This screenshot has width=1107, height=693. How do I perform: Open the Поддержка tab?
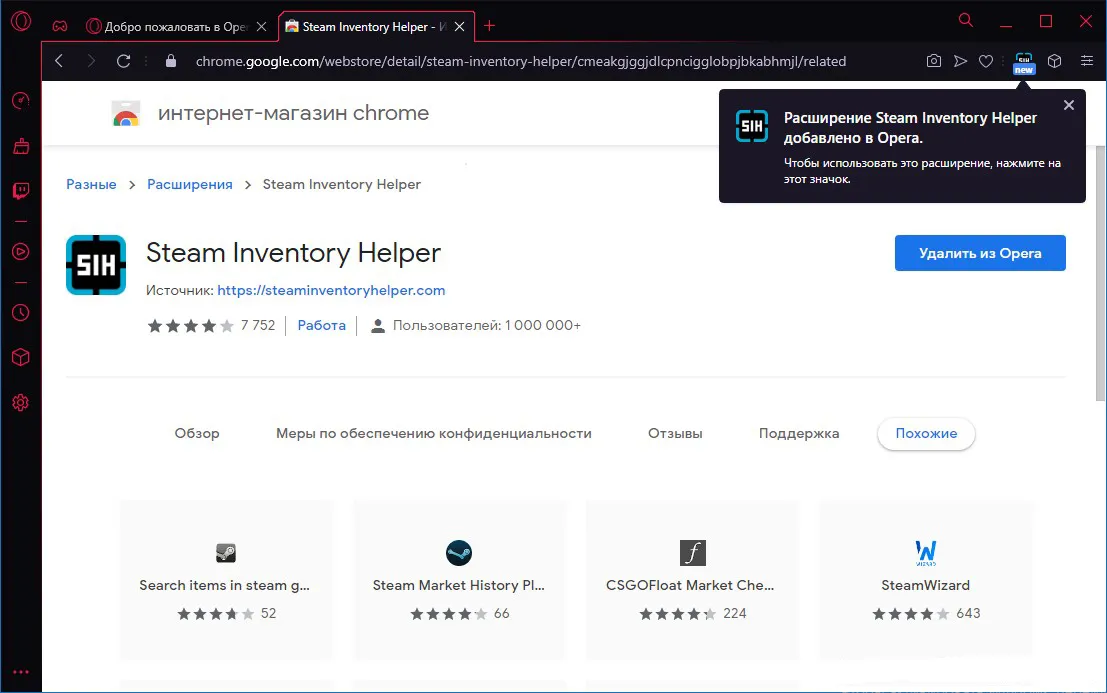point(798,433)
